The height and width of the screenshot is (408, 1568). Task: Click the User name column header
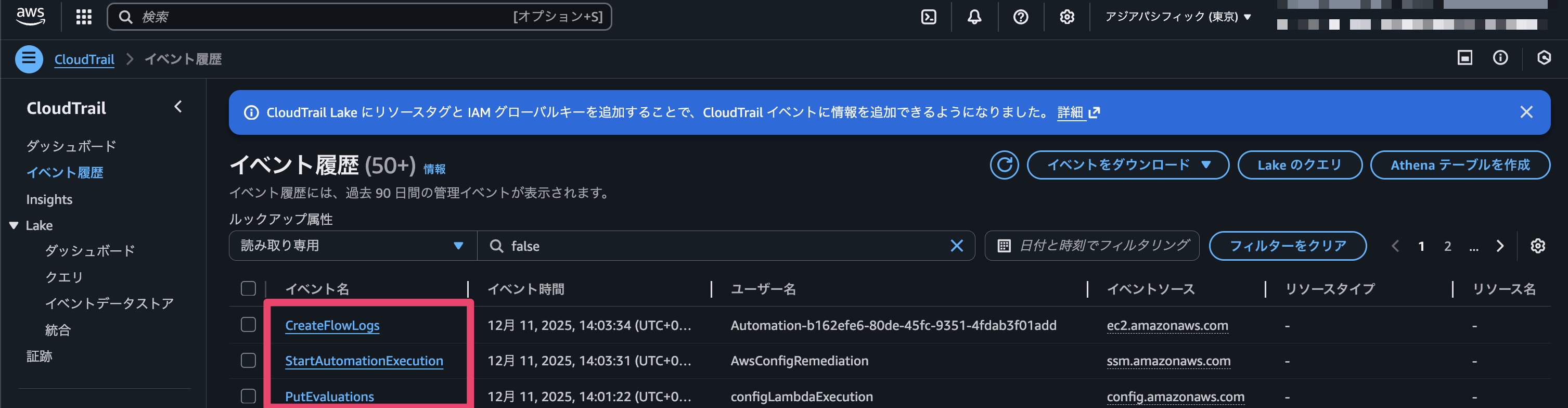pos(763,289)
